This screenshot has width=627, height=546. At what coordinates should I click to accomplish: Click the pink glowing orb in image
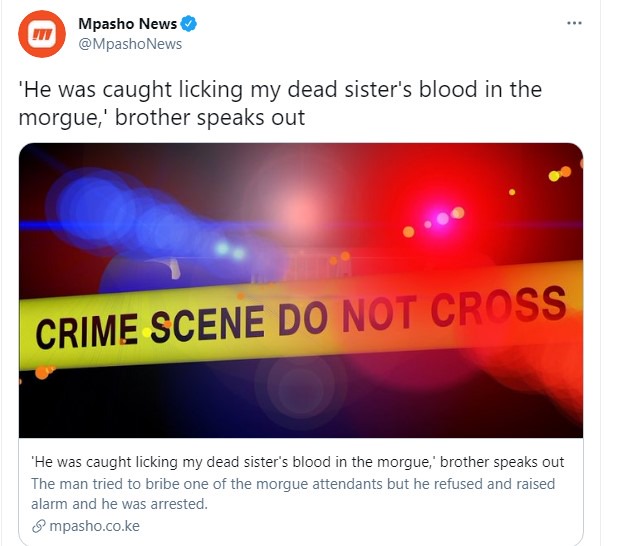(443, 218)
